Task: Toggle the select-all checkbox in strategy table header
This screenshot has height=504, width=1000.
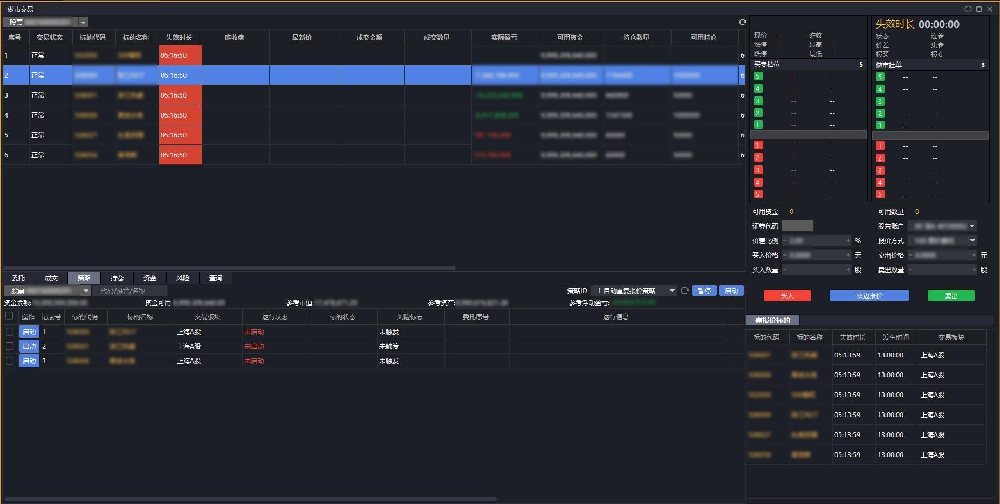Action: (10, 316)
